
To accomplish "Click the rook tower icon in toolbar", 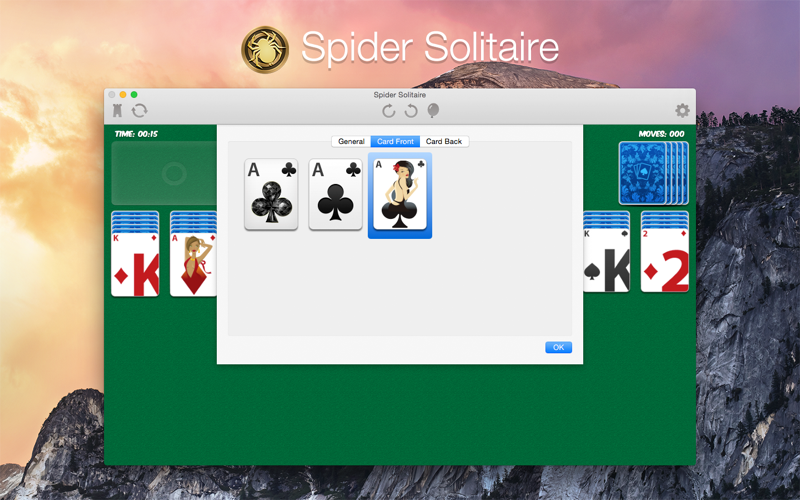I will [x=117, y=110].
